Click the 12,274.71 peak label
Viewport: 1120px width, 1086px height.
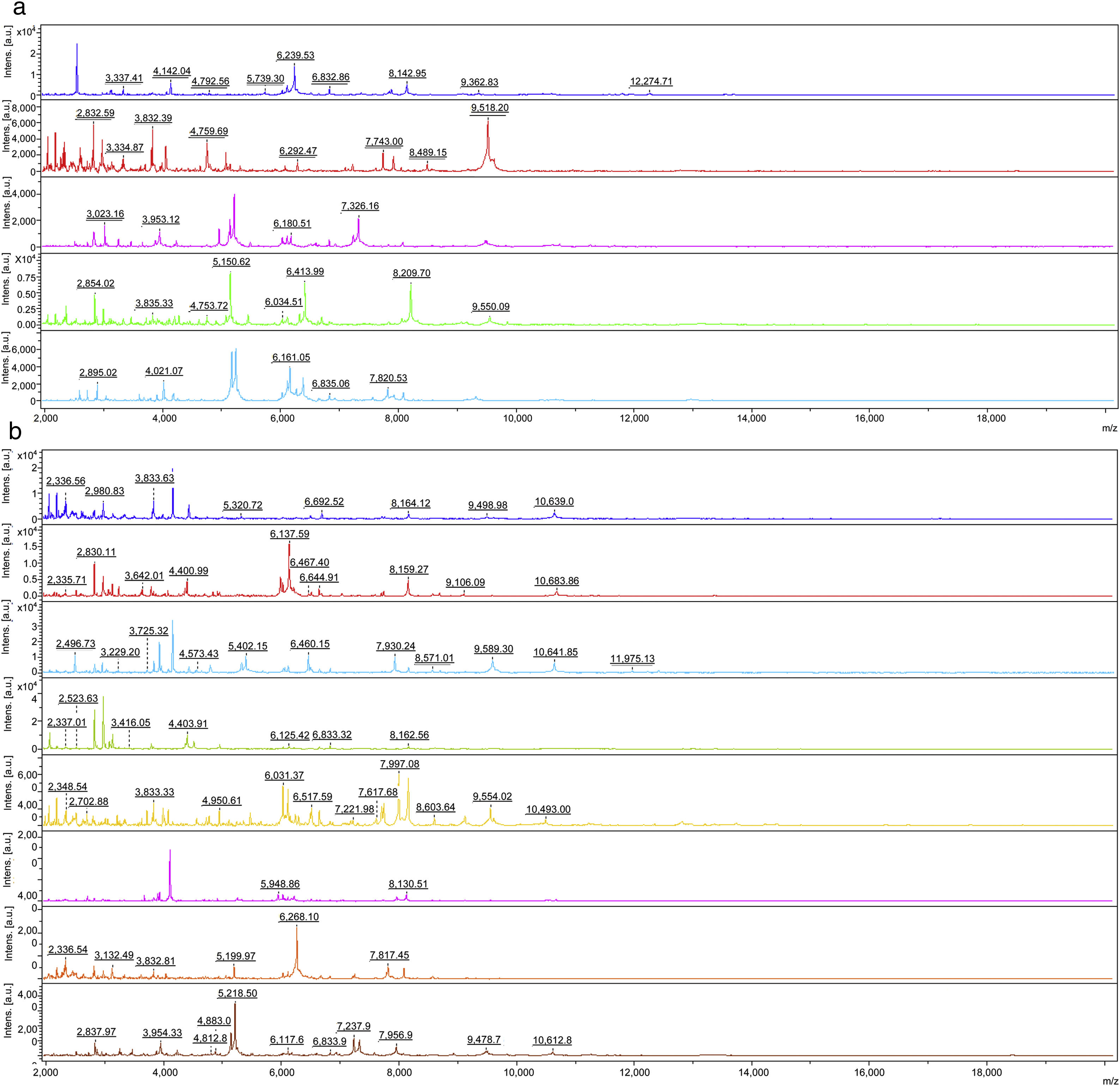point(651,81)
